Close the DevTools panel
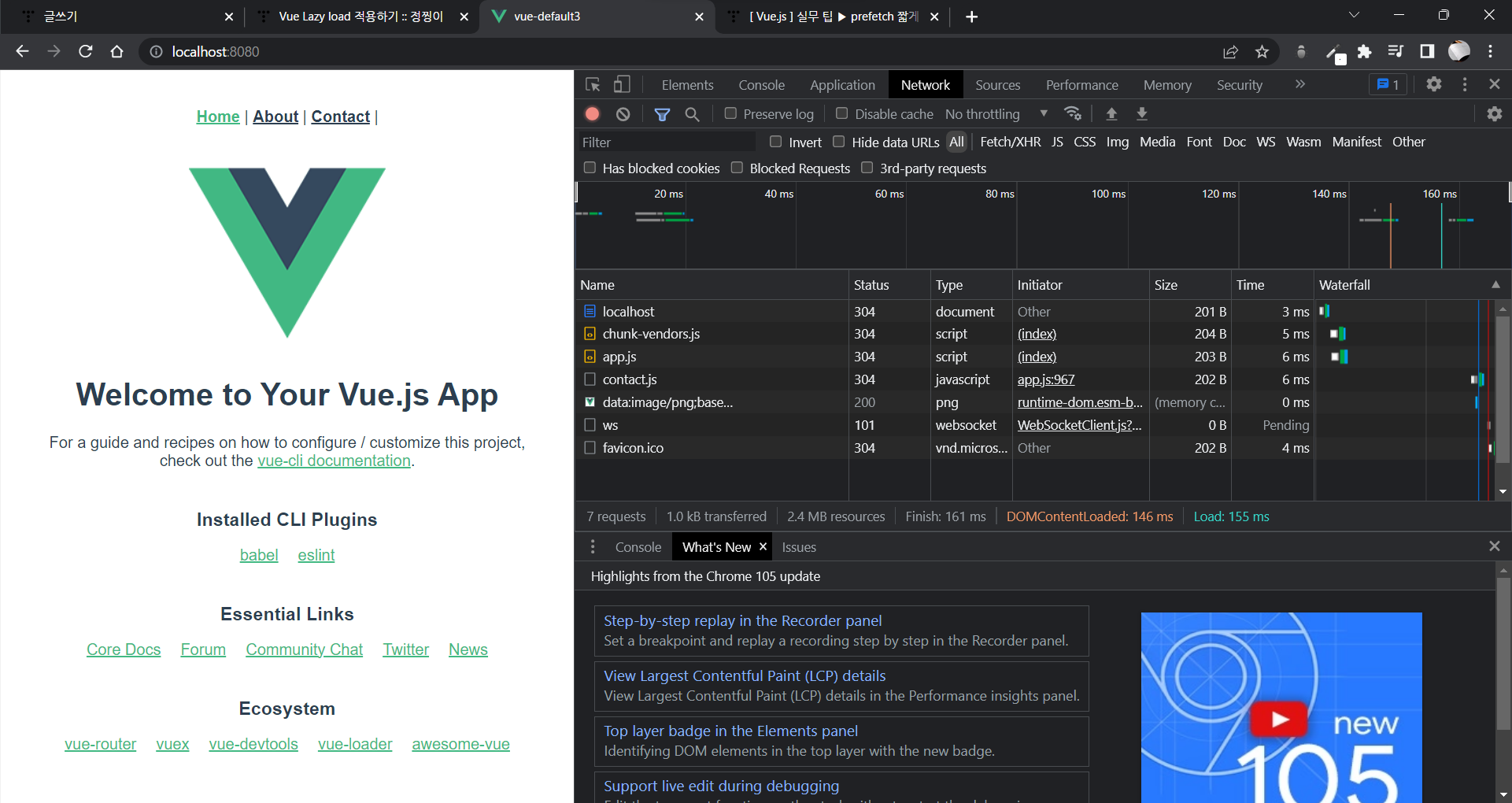Viewport: 1512px width, 803px height. [1494, 84]
